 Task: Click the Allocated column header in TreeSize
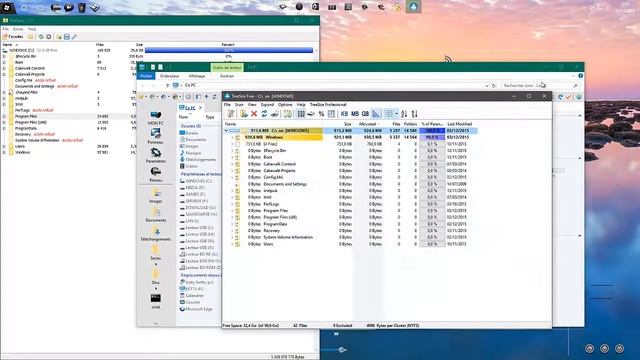coord(369,124)
